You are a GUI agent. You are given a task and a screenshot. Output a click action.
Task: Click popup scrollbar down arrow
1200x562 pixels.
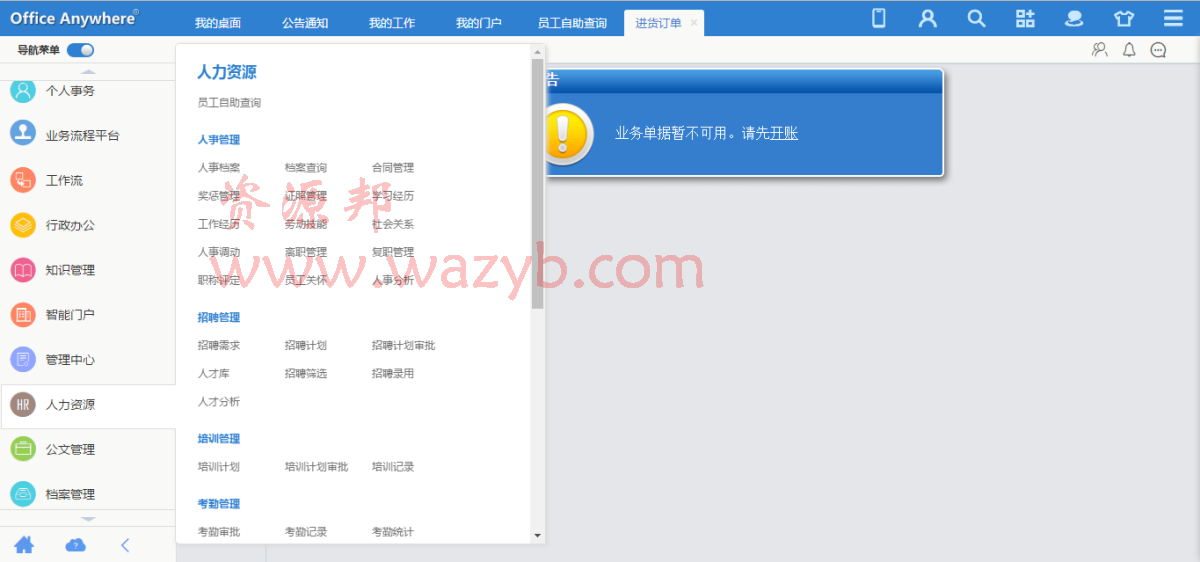pyautogui.click(x=538, y=536)
